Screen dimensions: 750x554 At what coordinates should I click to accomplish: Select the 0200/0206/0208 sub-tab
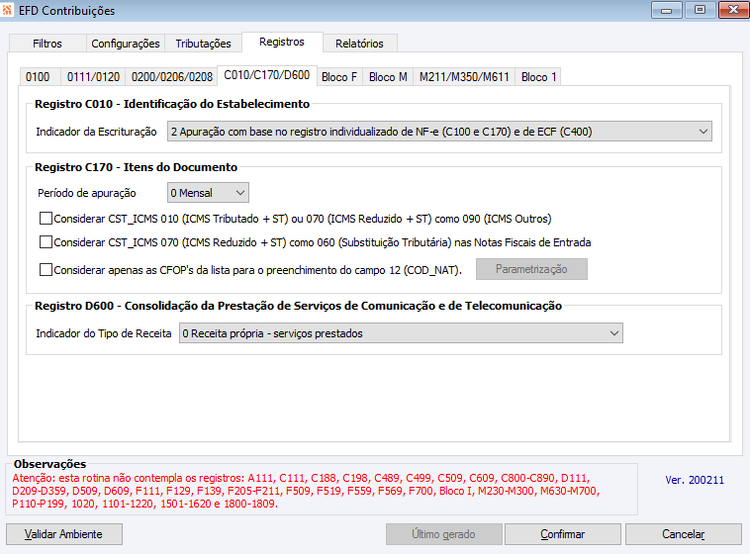click(x=172, y=77)
